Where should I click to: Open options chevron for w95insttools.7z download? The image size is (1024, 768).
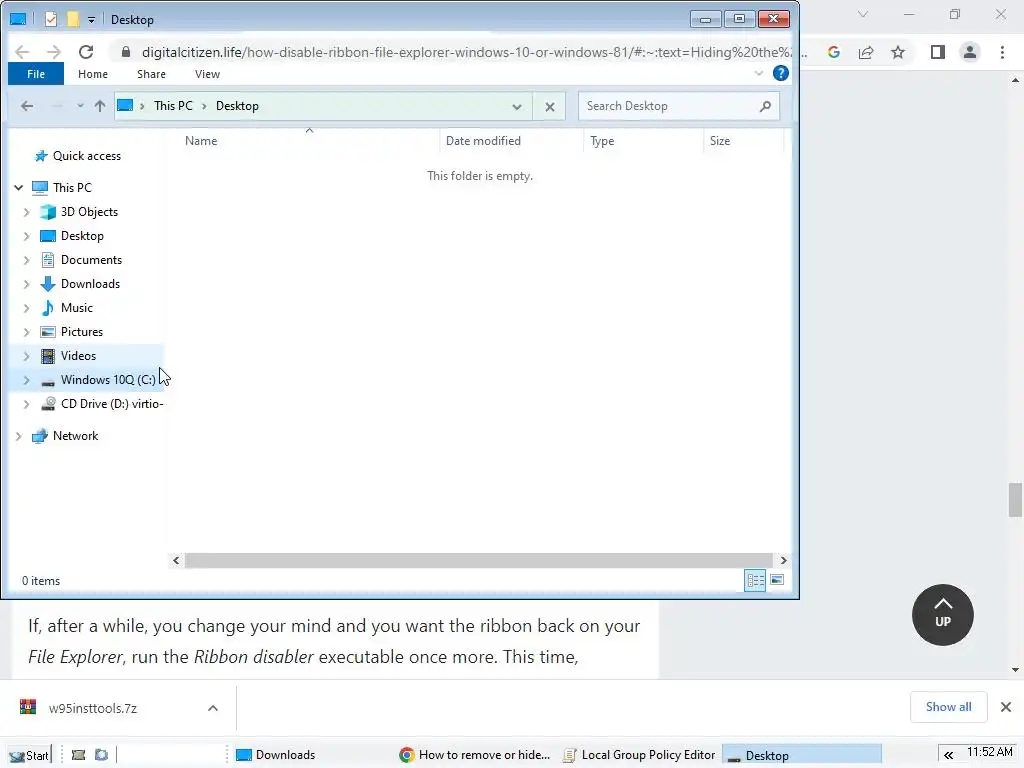click(212, 708)
